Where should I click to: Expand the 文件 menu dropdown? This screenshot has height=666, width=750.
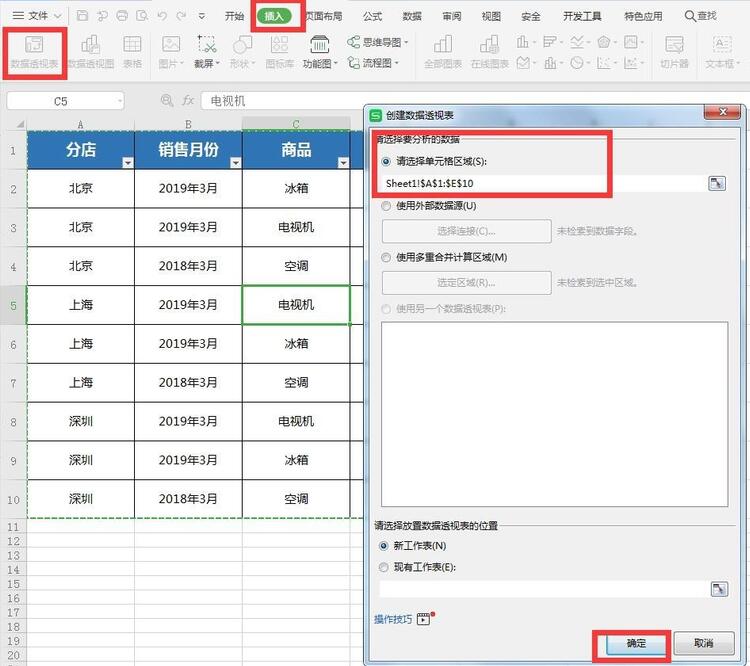57,16
